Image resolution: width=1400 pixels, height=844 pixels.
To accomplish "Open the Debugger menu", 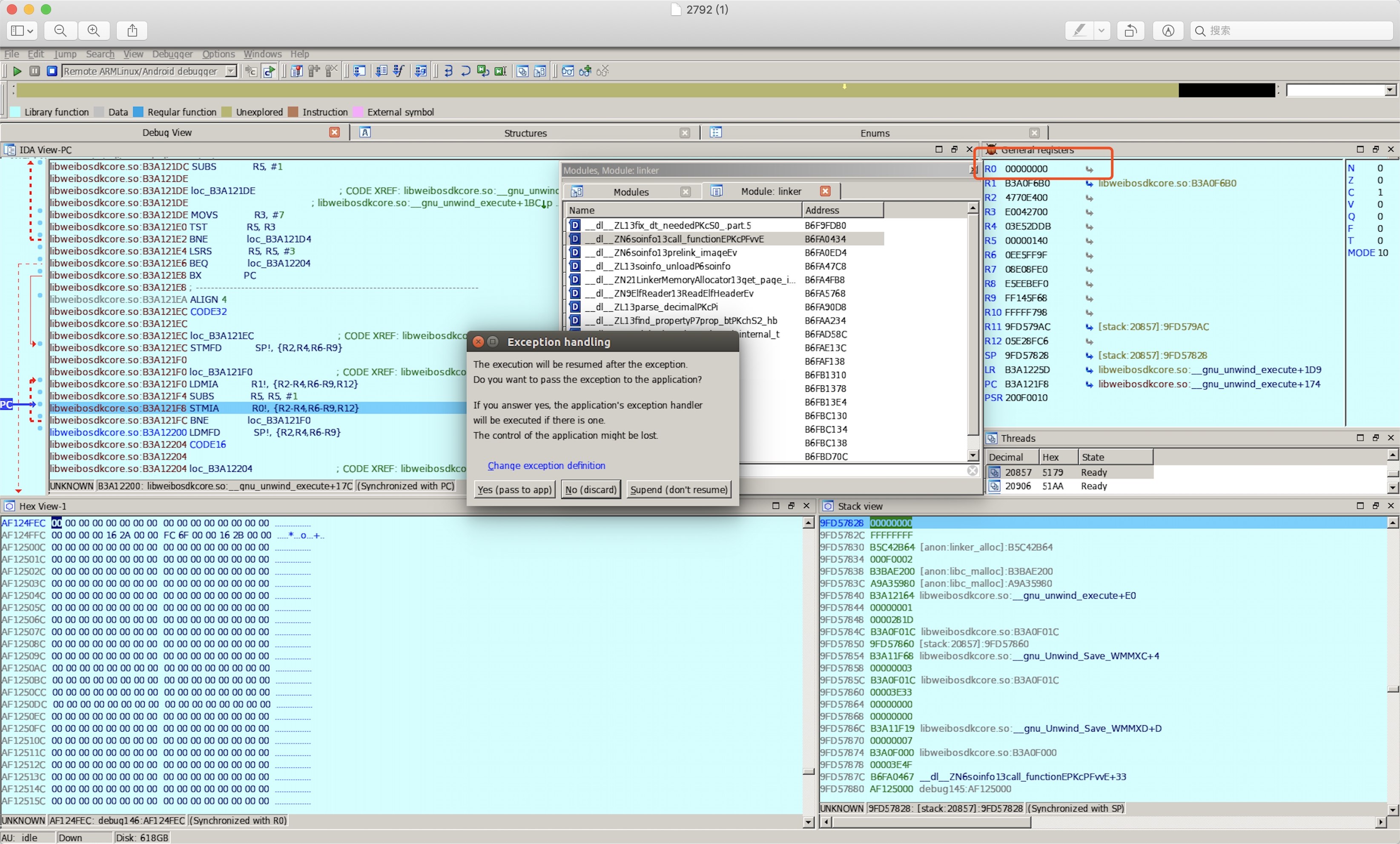I will coord(172,54).
